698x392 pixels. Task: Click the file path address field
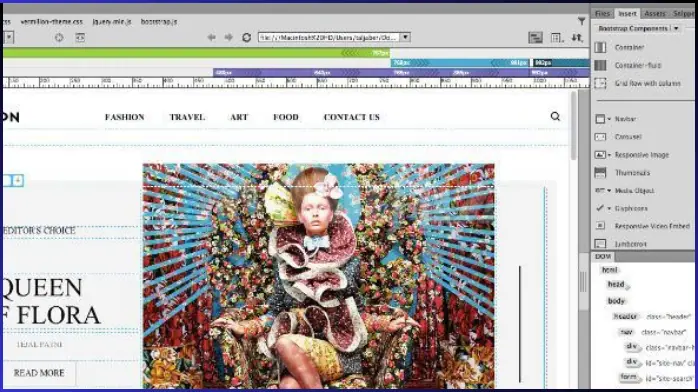coord(329,37)
